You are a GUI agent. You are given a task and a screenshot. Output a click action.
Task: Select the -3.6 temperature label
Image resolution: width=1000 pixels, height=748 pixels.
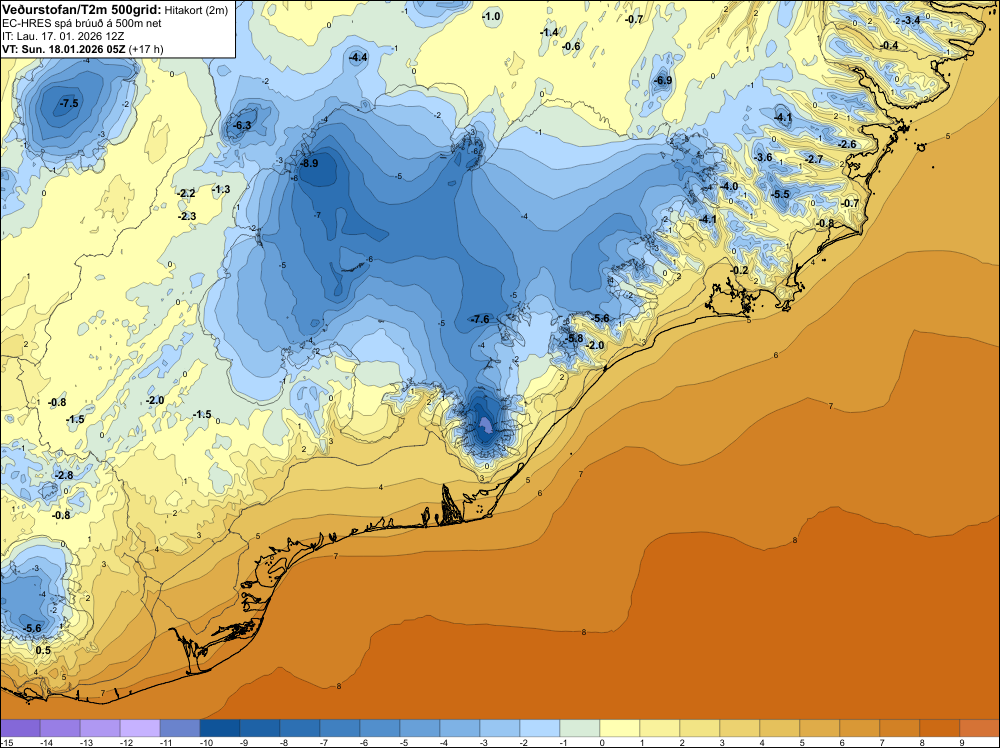coord(763,157)
